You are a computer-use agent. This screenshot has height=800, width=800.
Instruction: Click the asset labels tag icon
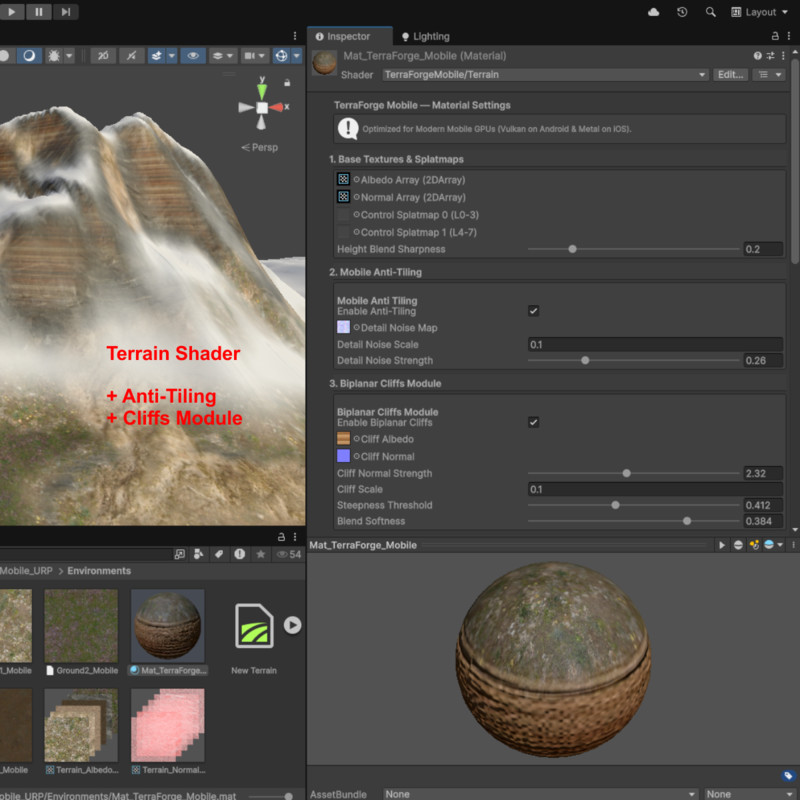[x=788, y=776]
